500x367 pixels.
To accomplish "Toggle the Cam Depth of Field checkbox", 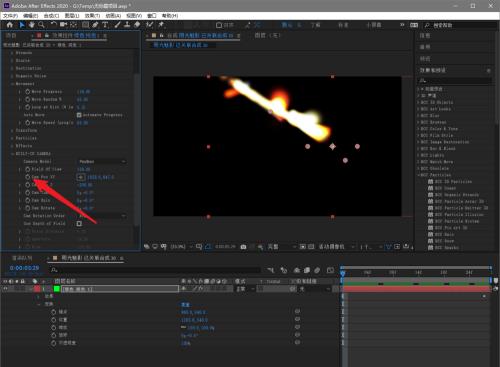I will click(x=79, y=224).
